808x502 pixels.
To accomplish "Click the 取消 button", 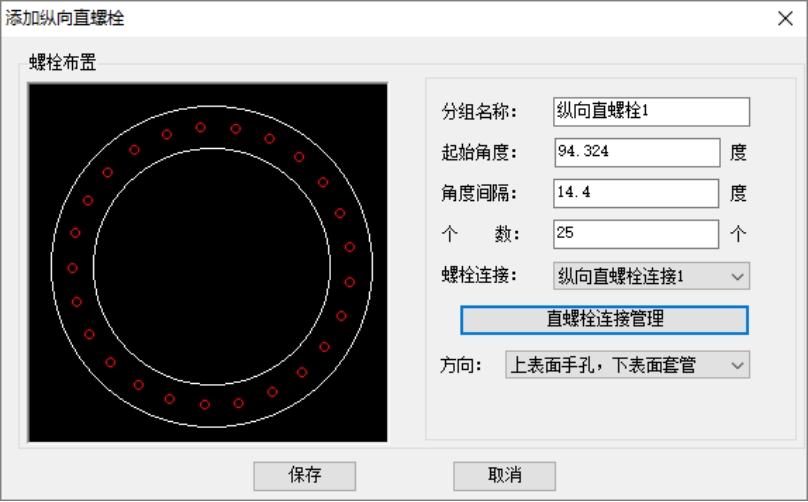I will pos(504,475).
